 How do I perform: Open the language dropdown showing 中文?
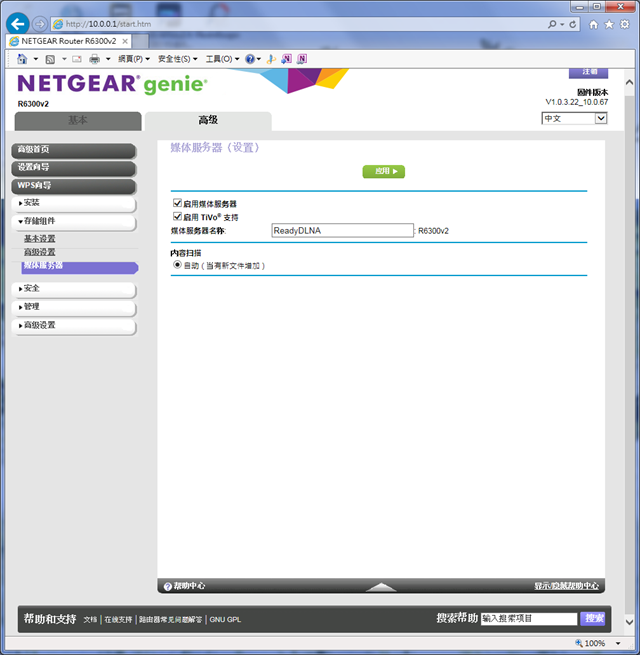pos(574,118)
